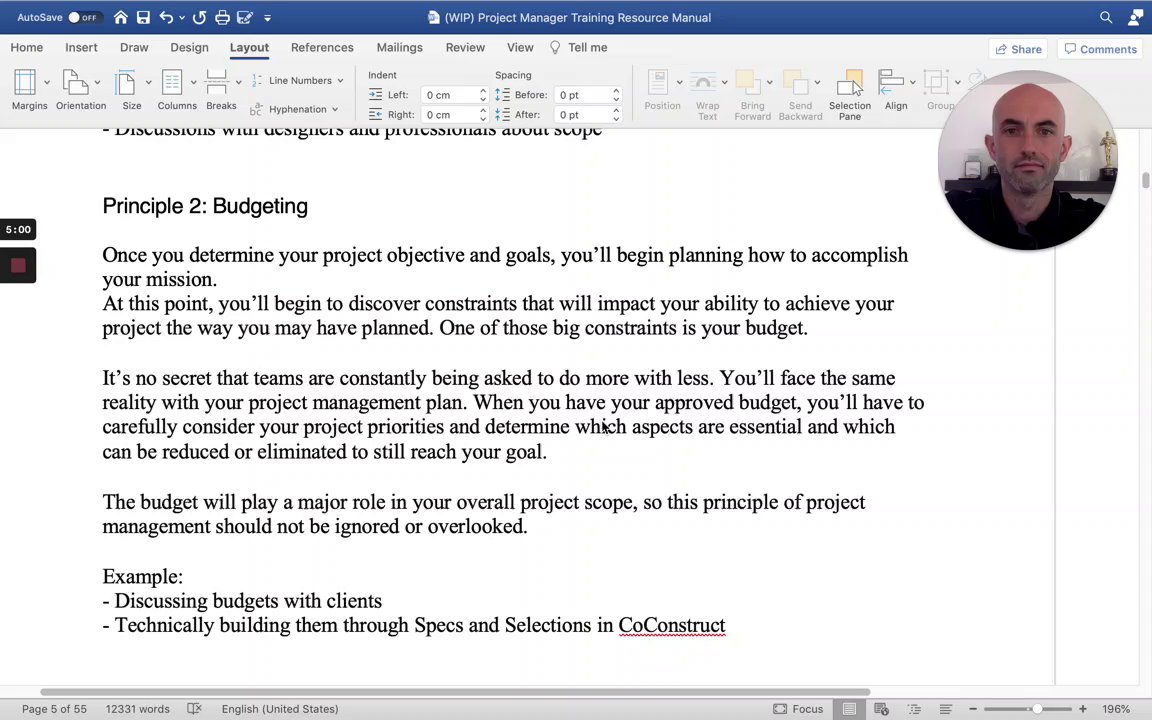Save the document with floppy disk icon
1152x720 pixels.
click(x=143, y=17)
